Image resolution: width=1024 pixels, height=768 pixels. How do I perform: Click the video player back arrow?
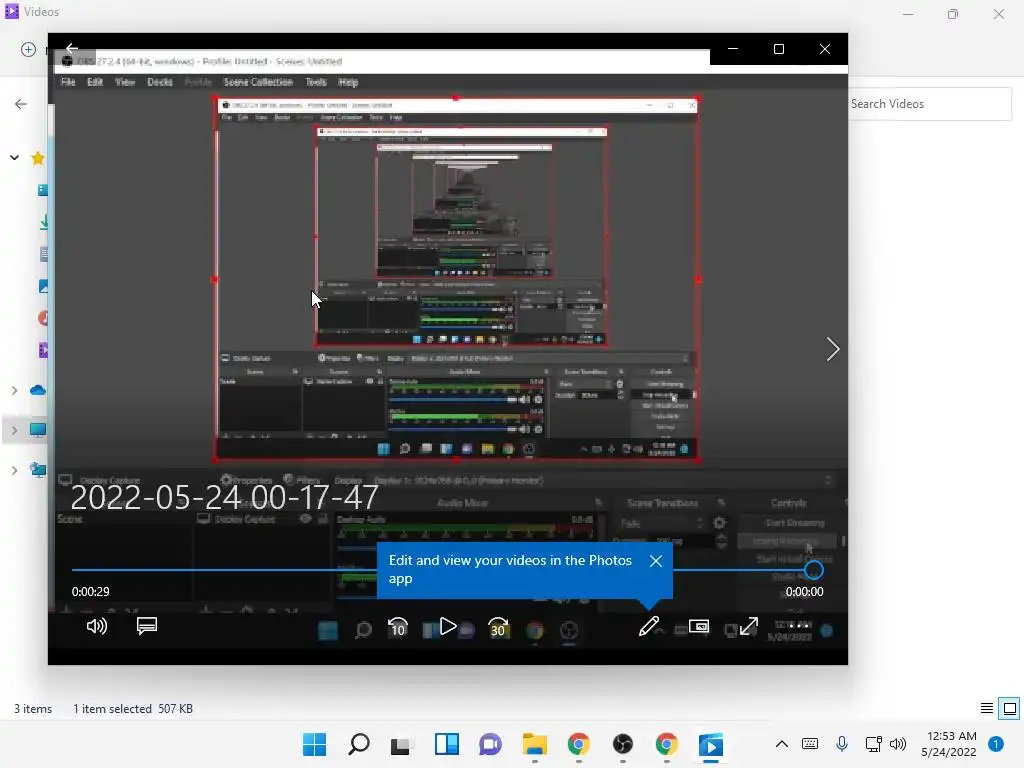[x=72, y=48]
